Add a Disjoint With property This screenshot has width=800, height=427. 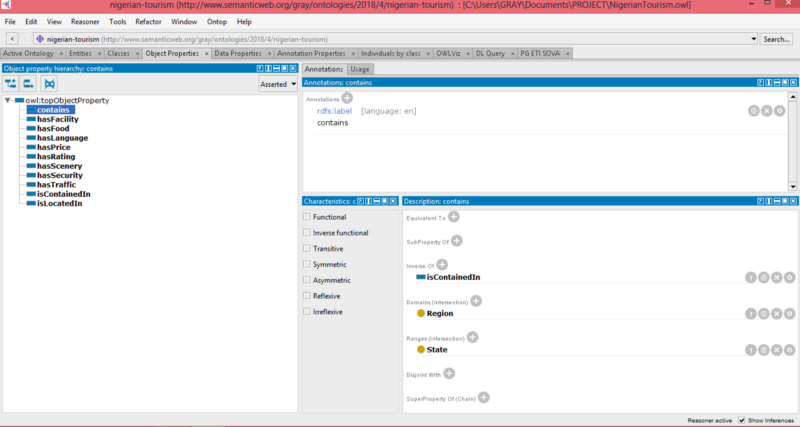449,373
